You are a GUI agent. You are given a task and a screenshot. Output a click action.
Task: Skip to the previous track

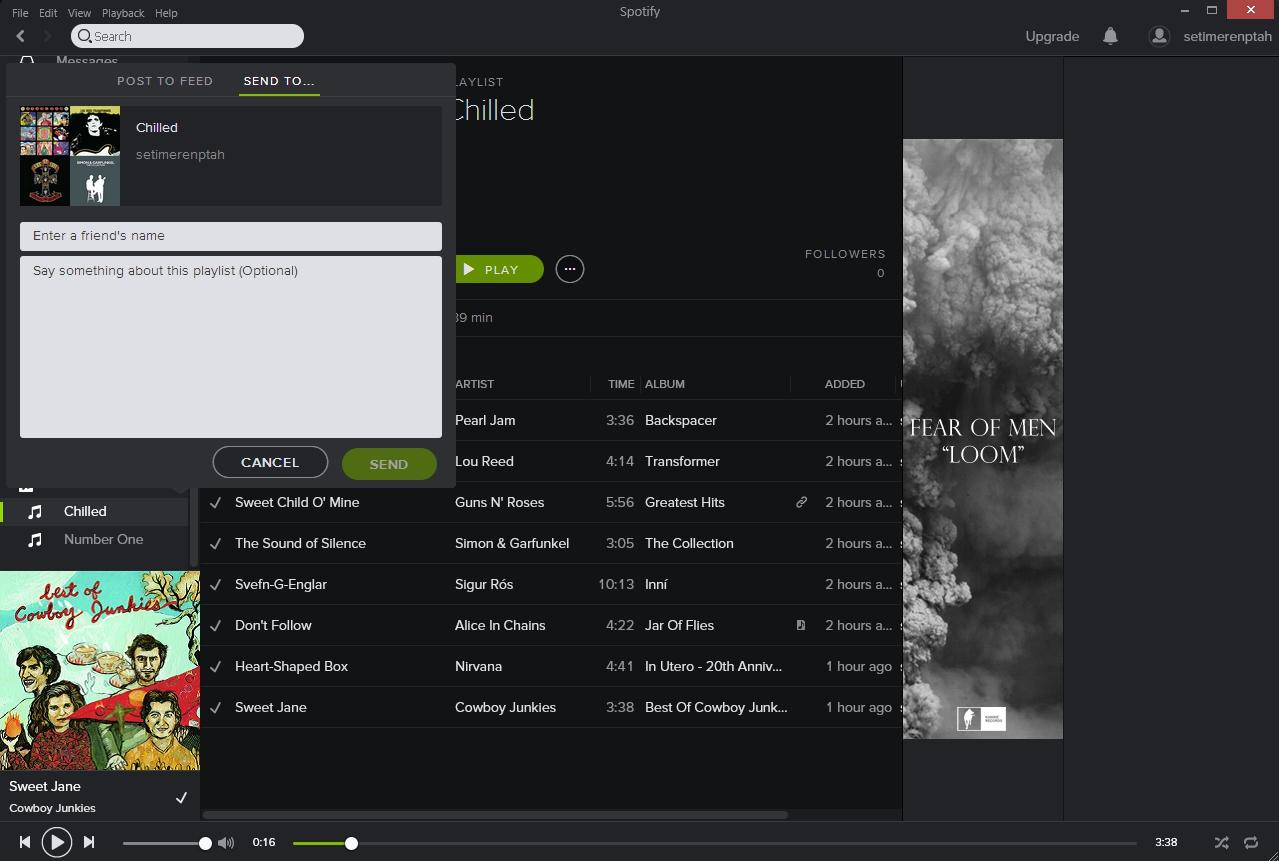(25, 843)
